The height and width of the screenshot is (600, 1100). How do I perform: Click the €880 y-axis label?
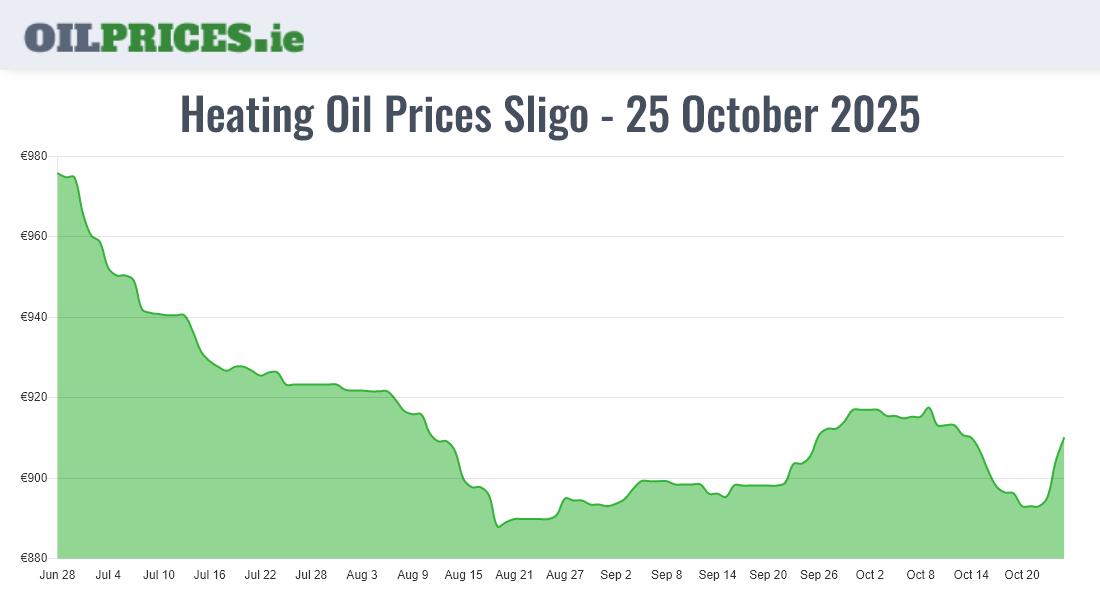pos(35,558)
